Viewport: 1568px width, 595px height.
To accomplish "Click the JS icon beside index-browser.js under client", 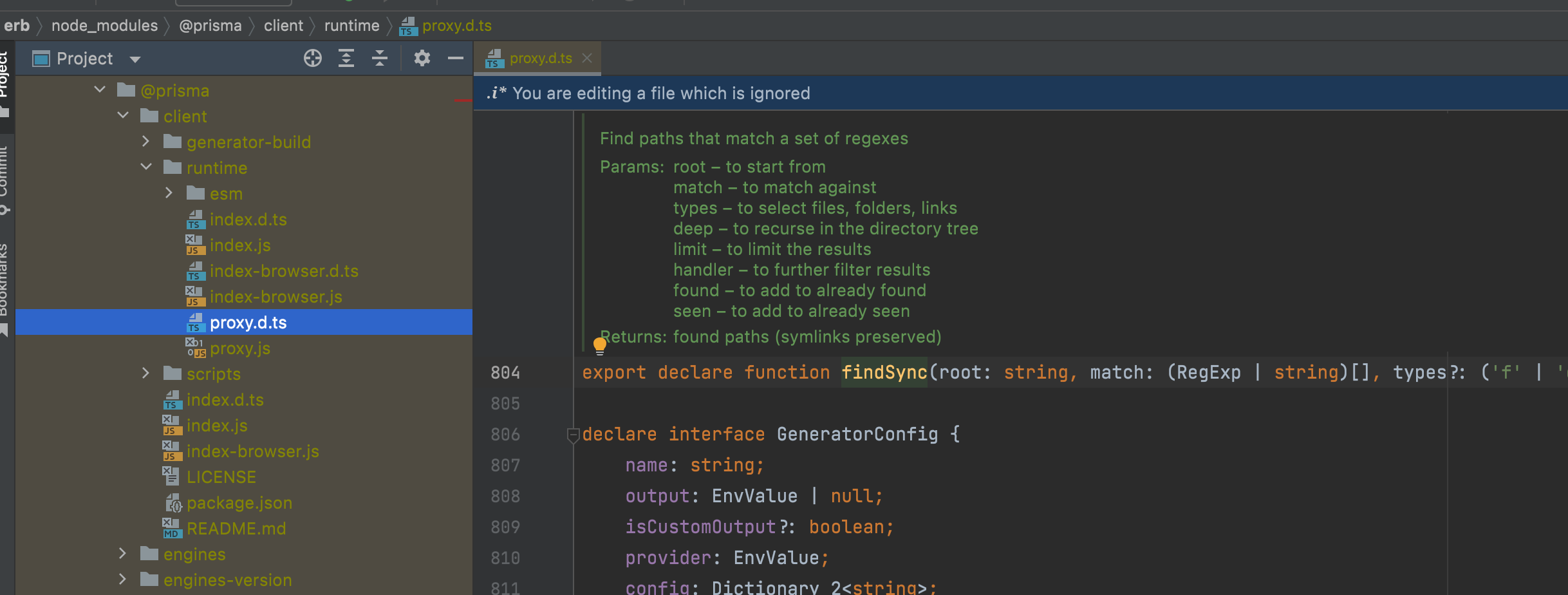I will pyautogui.click(x=172, y=451).
